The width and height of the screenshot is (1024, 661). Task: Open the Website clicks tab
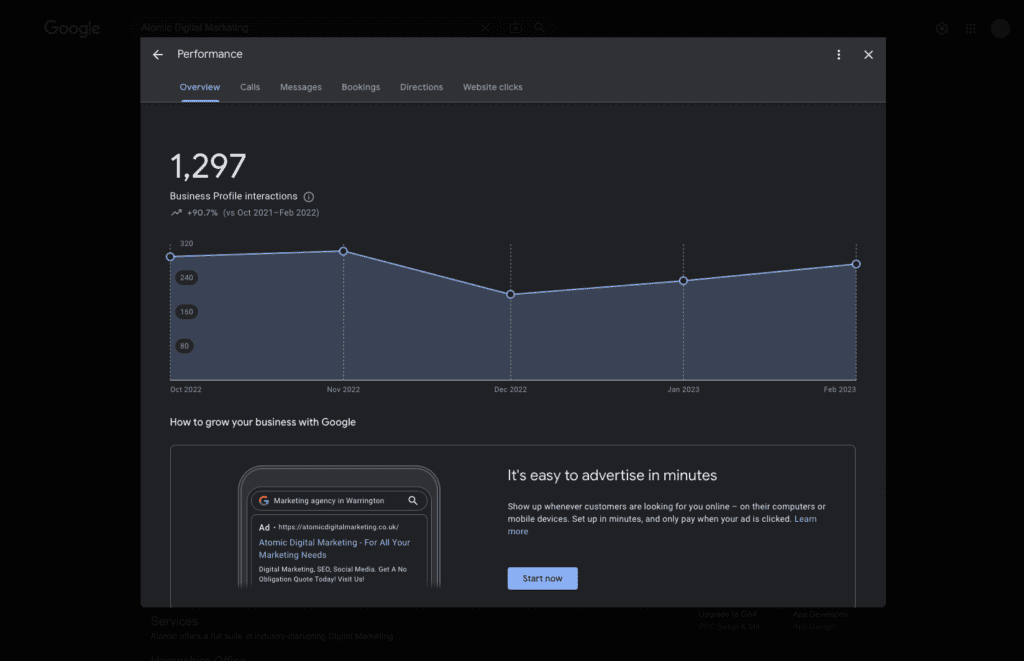pos(491,87)
